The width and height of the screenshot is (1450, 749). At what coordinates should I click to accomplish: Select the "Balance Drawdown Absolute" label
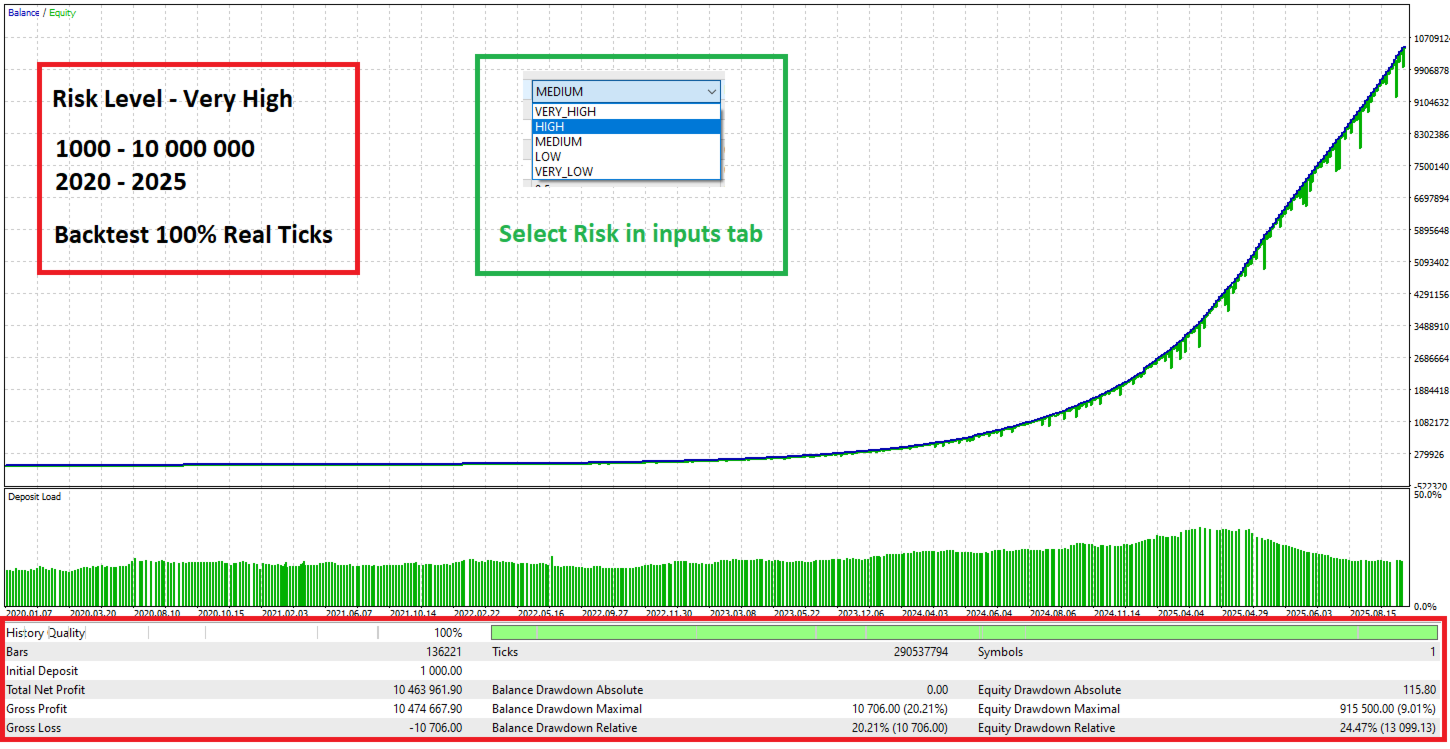[568, 690]
